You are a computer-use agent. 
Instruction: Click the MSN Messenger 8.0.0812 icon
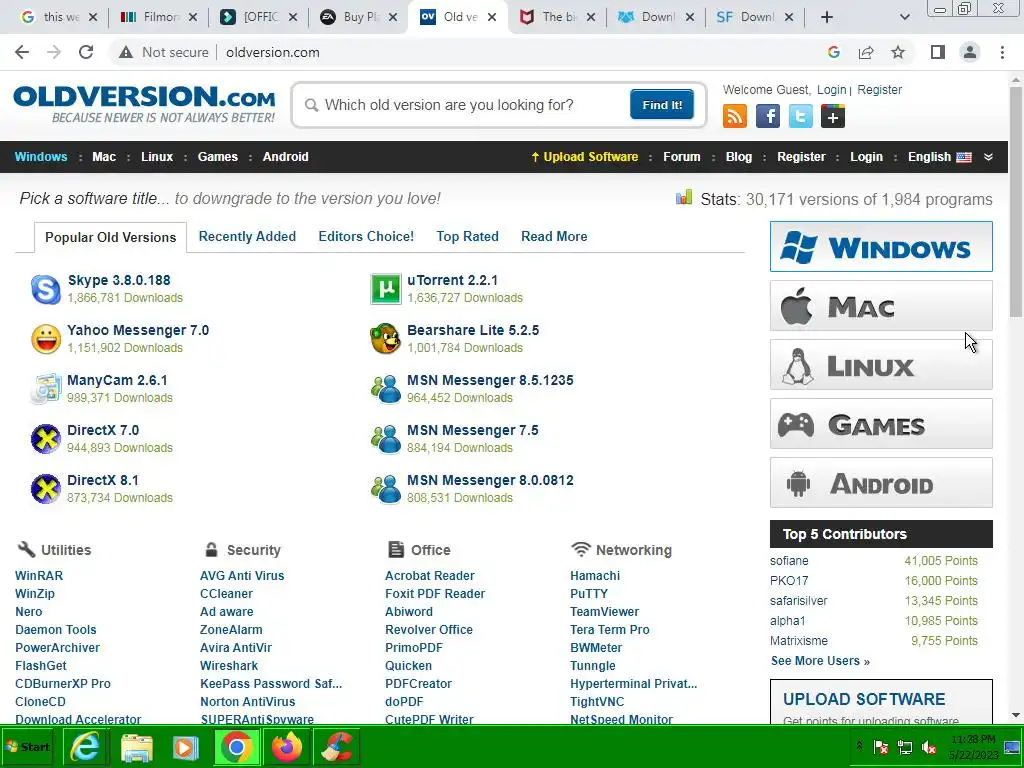tap(386, 489)
